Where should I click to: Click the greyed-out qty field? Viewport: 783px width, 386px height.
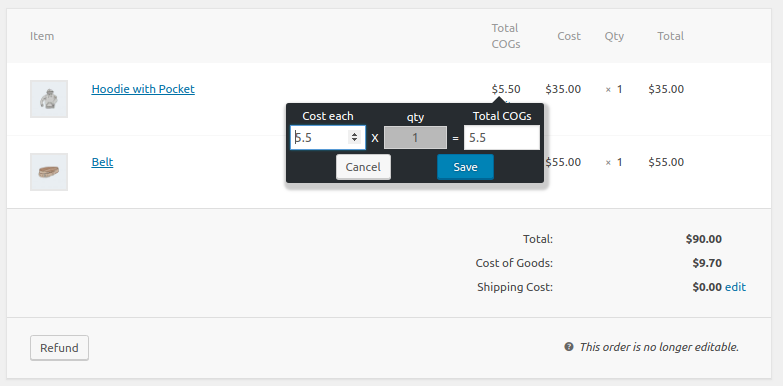(415, 137)
